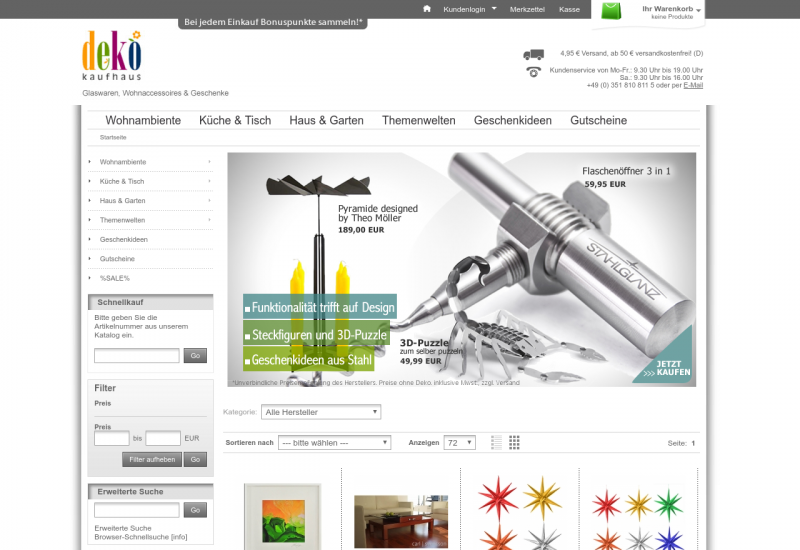Open Themenwelten in the main navigation
Viewport: 800px width, 550px height.
pos(418,120)
